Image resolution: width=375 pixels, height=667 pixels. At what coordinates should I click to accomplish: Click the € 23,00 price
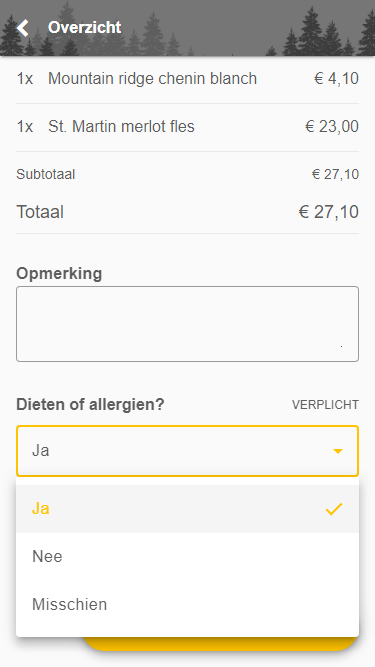coord(332,127)
